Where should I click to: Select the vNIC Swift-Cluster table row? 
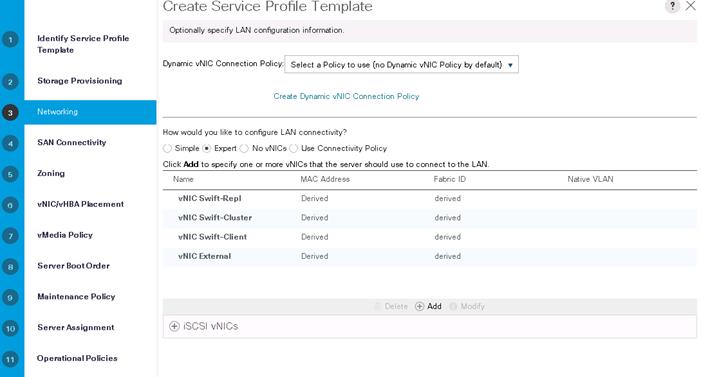429,218
